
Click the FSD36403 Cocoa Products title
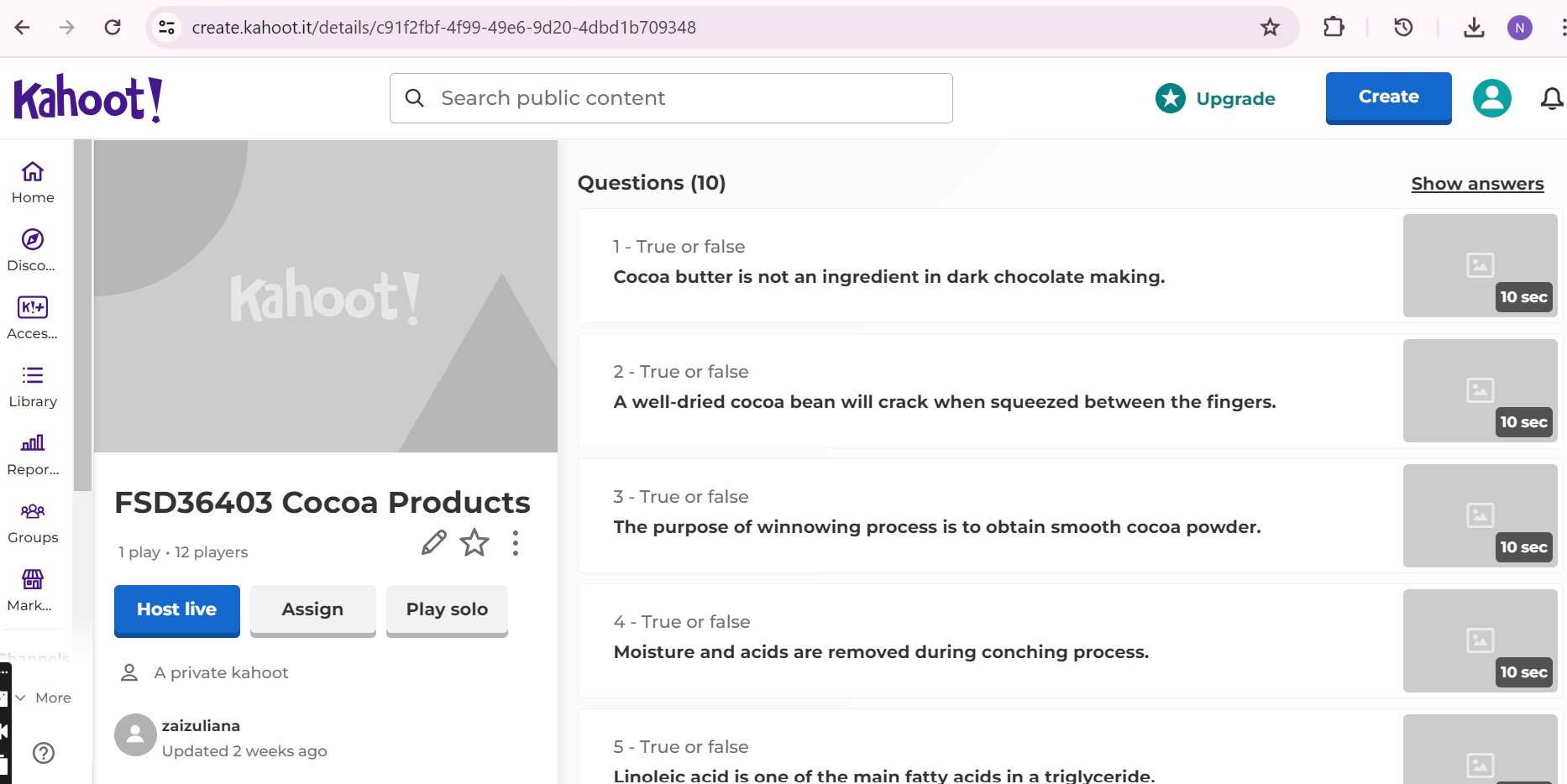[322, 503]
